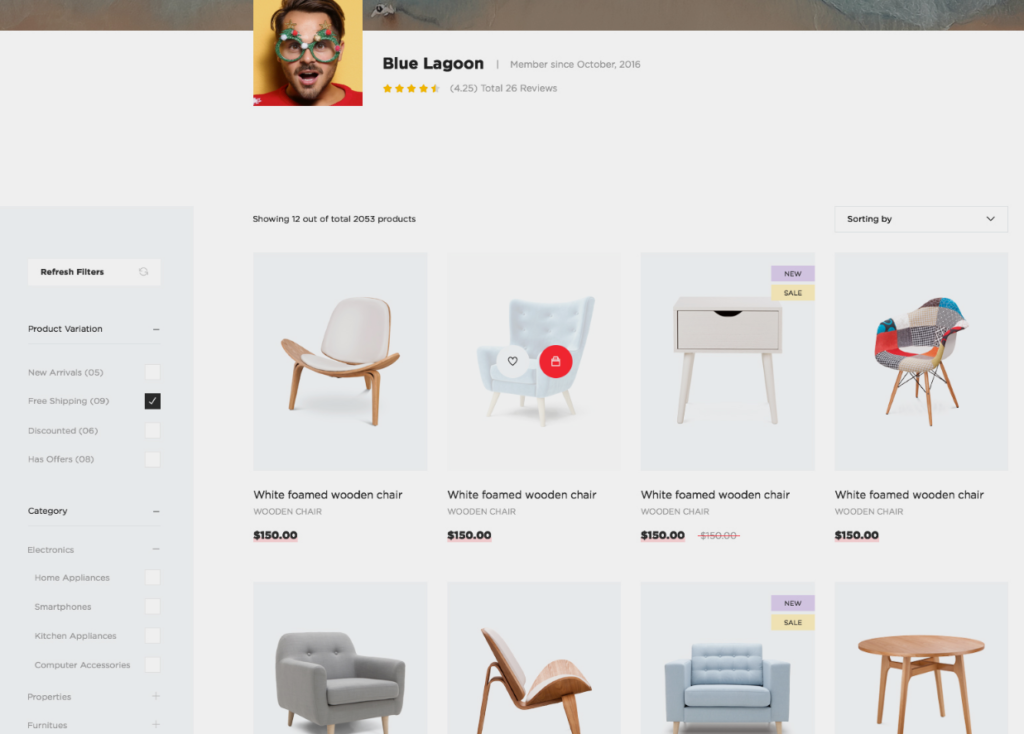Open Total 26 Reviews link
This screenshot has width=1024, height=734.
[519, 88]
